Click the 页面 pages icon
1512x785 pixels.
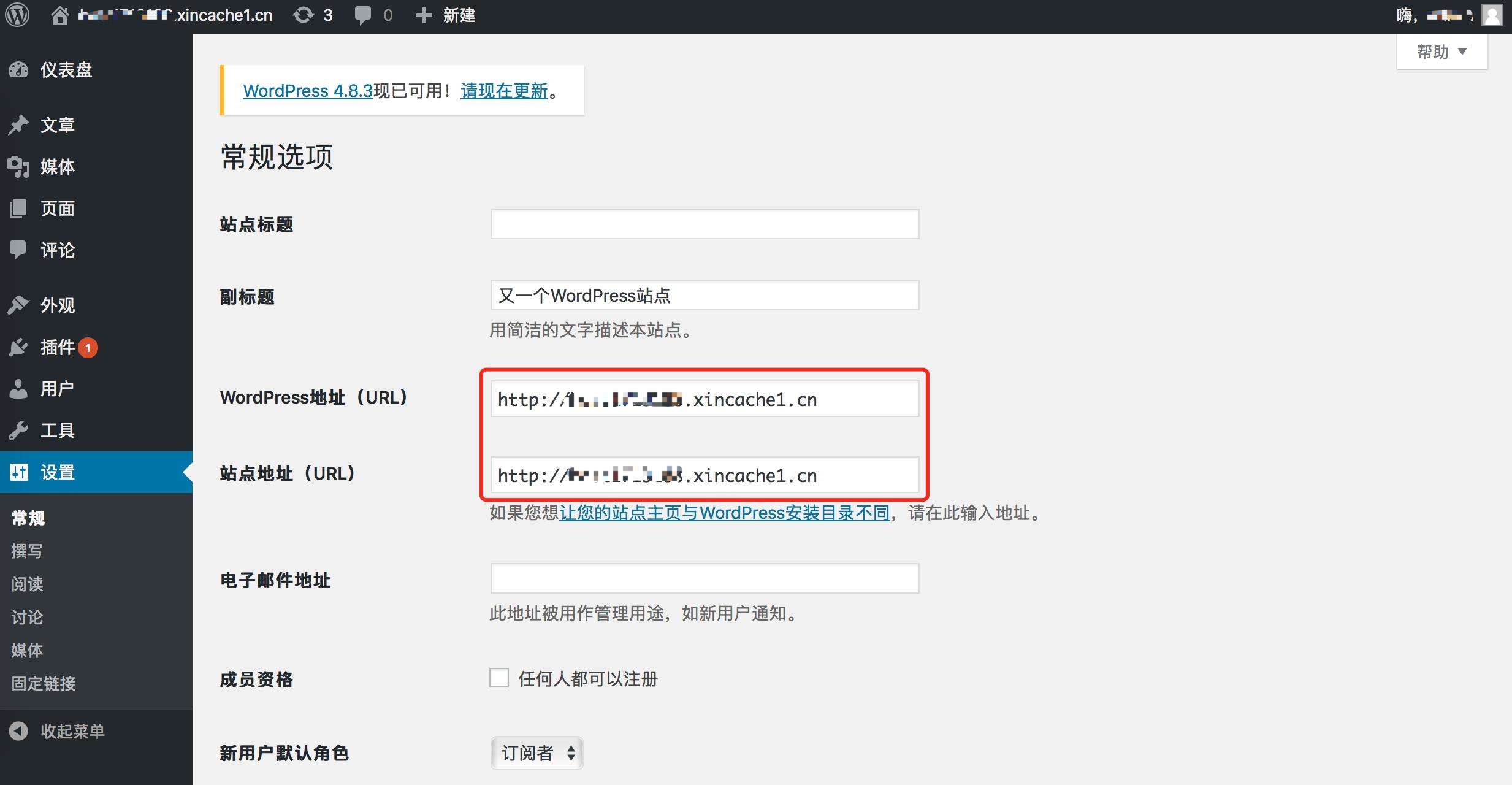click(x=18, y=209)
